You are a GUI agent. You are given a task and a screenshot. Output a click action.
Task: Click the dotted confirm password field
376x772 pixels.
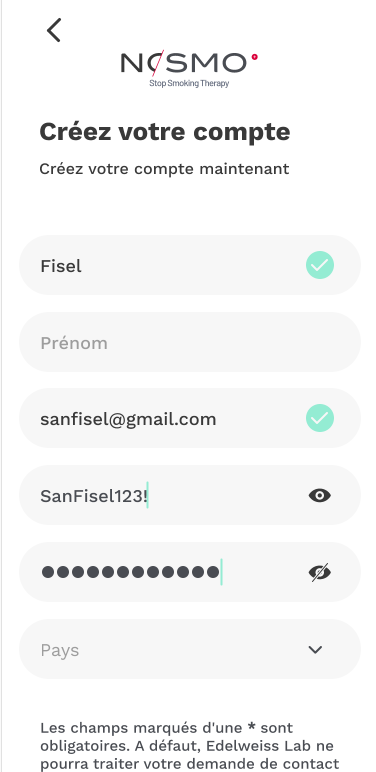pyautogui.click(x=190, y=572)
